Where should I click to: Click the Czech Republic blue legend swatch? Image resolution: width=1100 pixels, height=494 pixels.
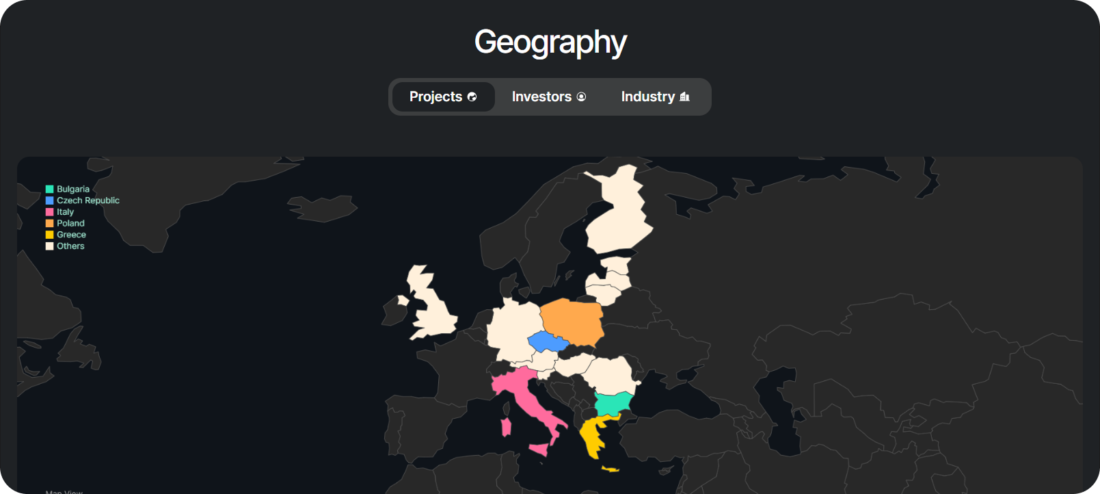coord(49,200)
